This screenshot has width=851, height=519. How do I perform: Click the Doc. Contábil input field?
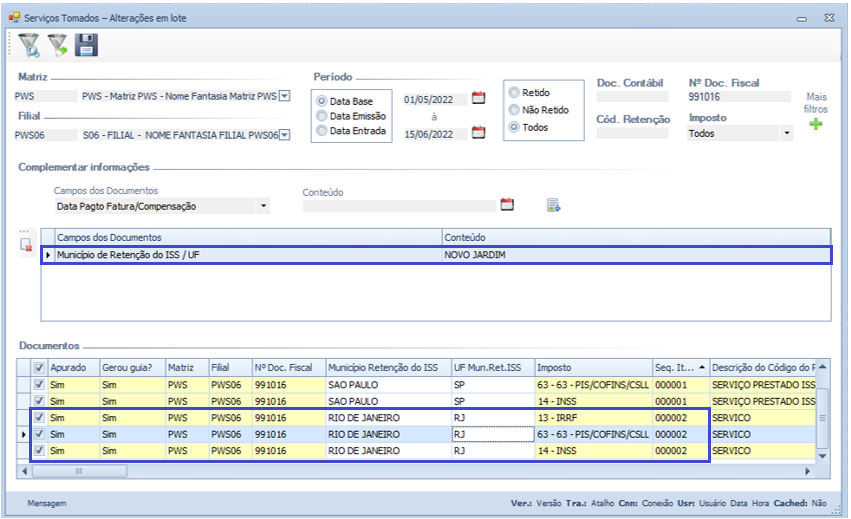pos(632,97)
